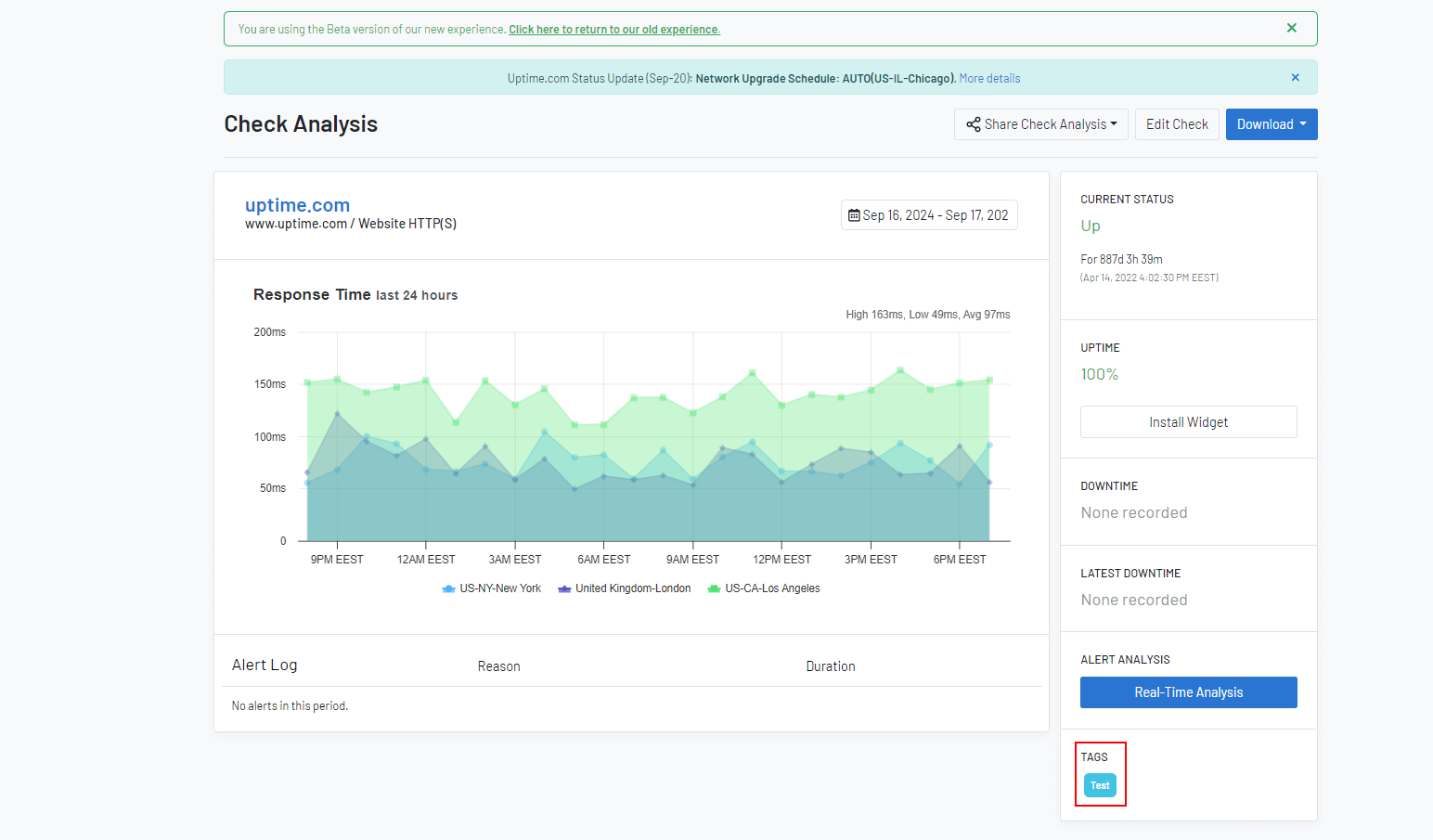This screenshot has width=1433, height=840.
Task: Toggle US-NY-New York series in chart legend
Action: pyautogui.click(x=492, y=588)
